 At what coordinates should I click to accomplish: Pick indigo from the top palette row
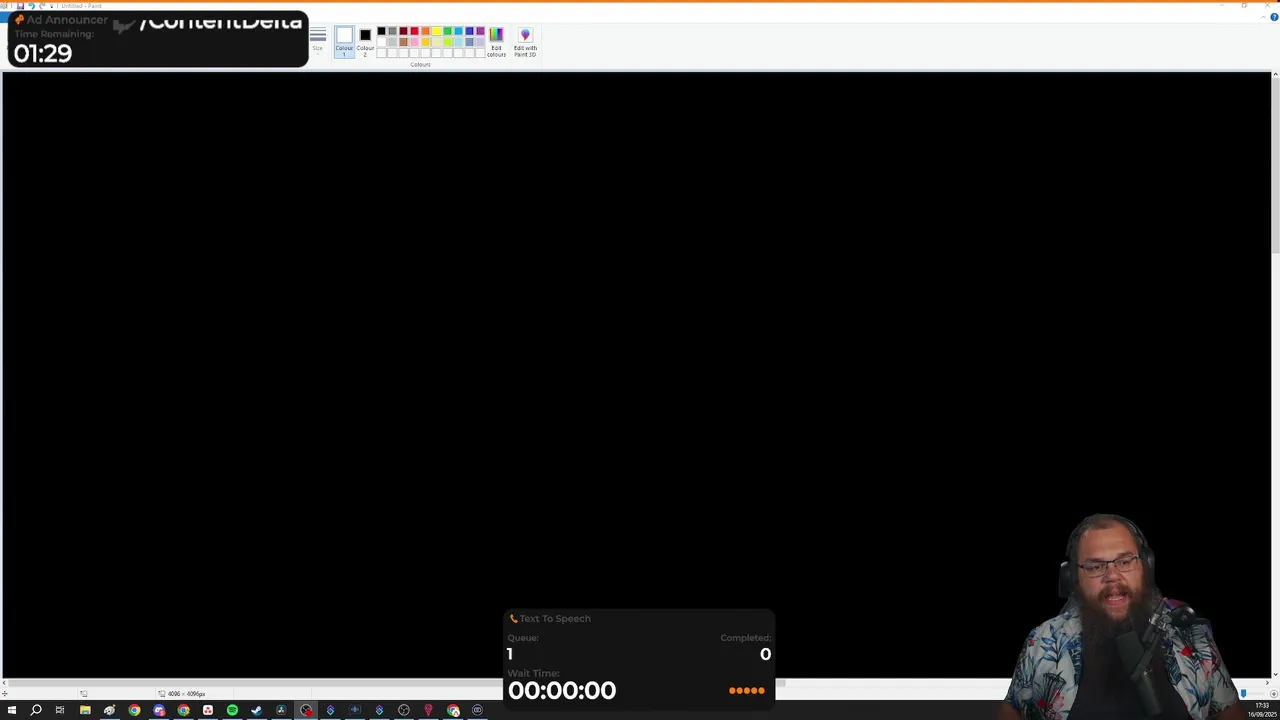click(469, 31)
